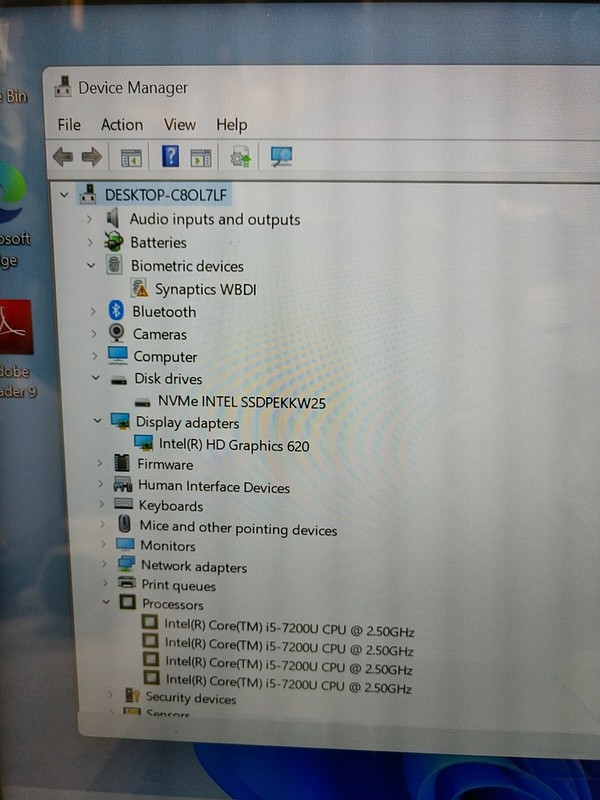This screenshot has width=600, height=800.
Task: Click the Cameras webcam icon
Action: [x=117, y=333]
